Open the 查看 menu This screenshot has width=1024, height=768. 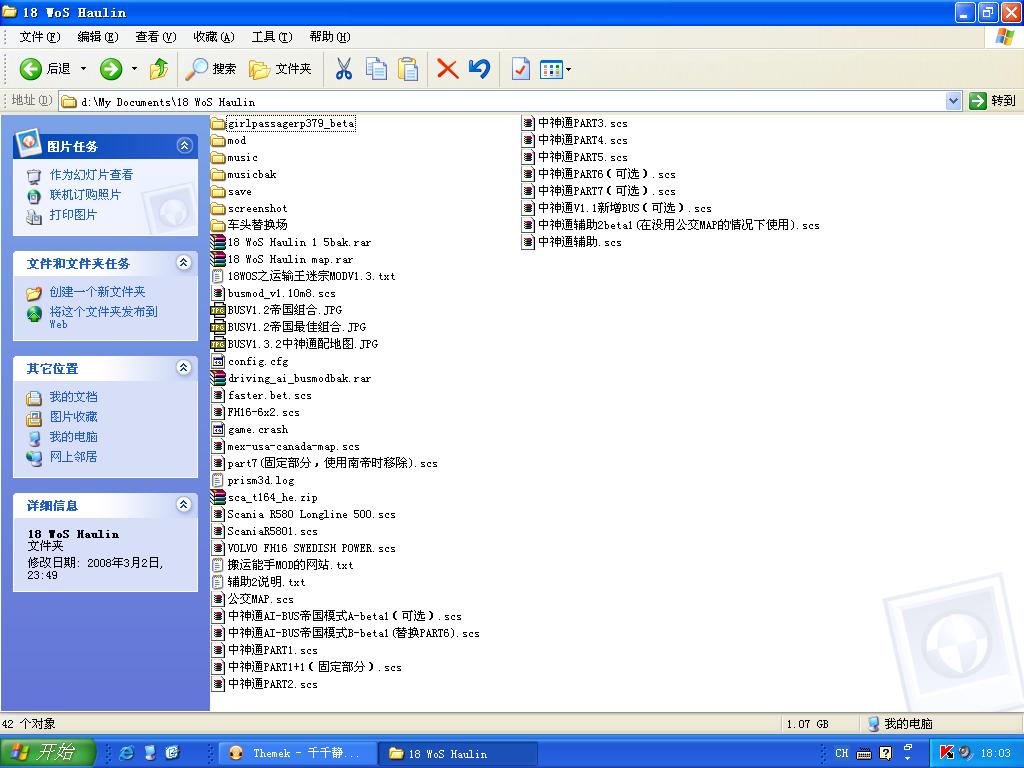(155, 37)
